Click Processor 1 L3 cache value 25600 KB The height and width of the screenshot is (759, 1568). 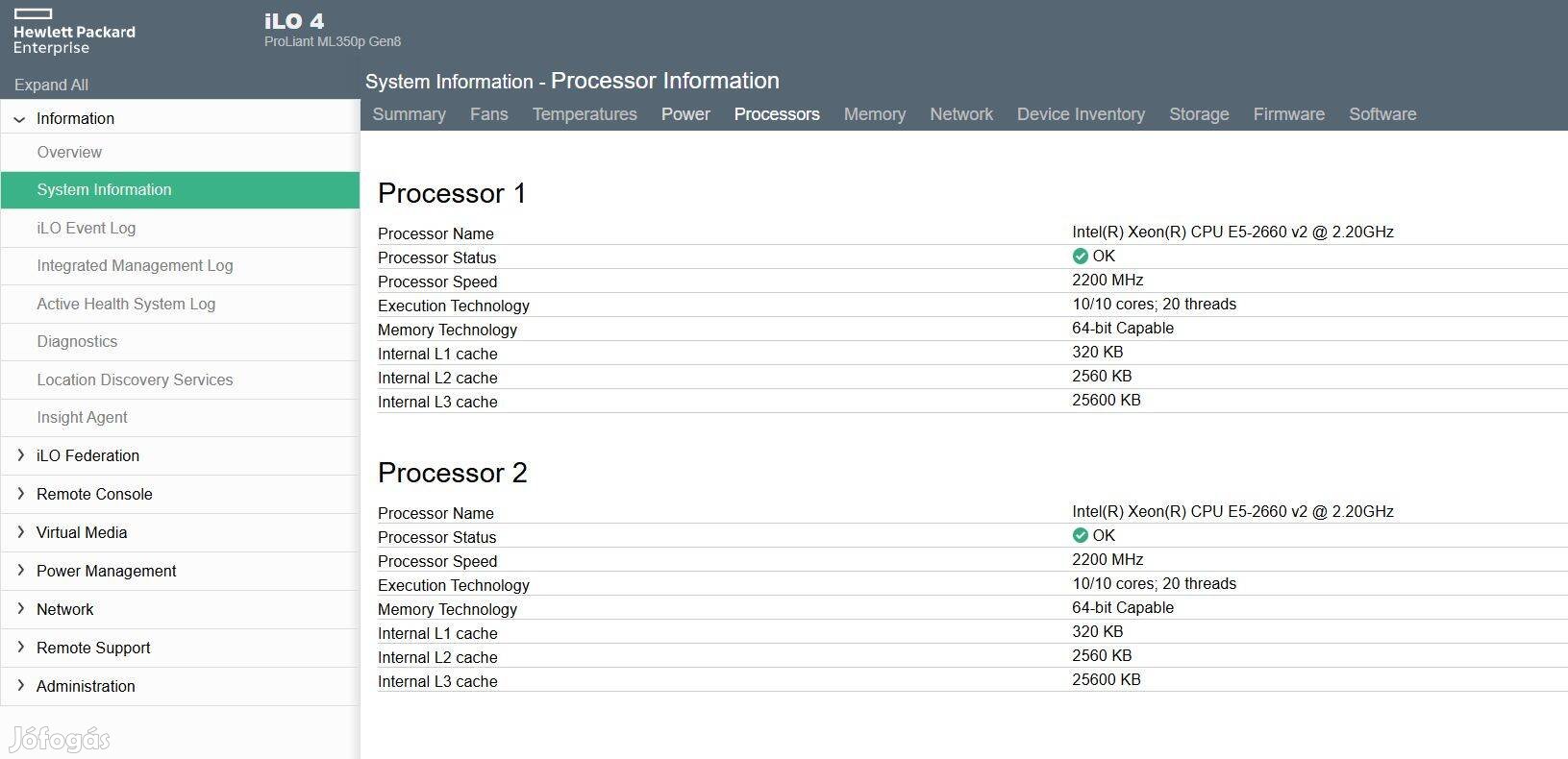pos(1107,400)
